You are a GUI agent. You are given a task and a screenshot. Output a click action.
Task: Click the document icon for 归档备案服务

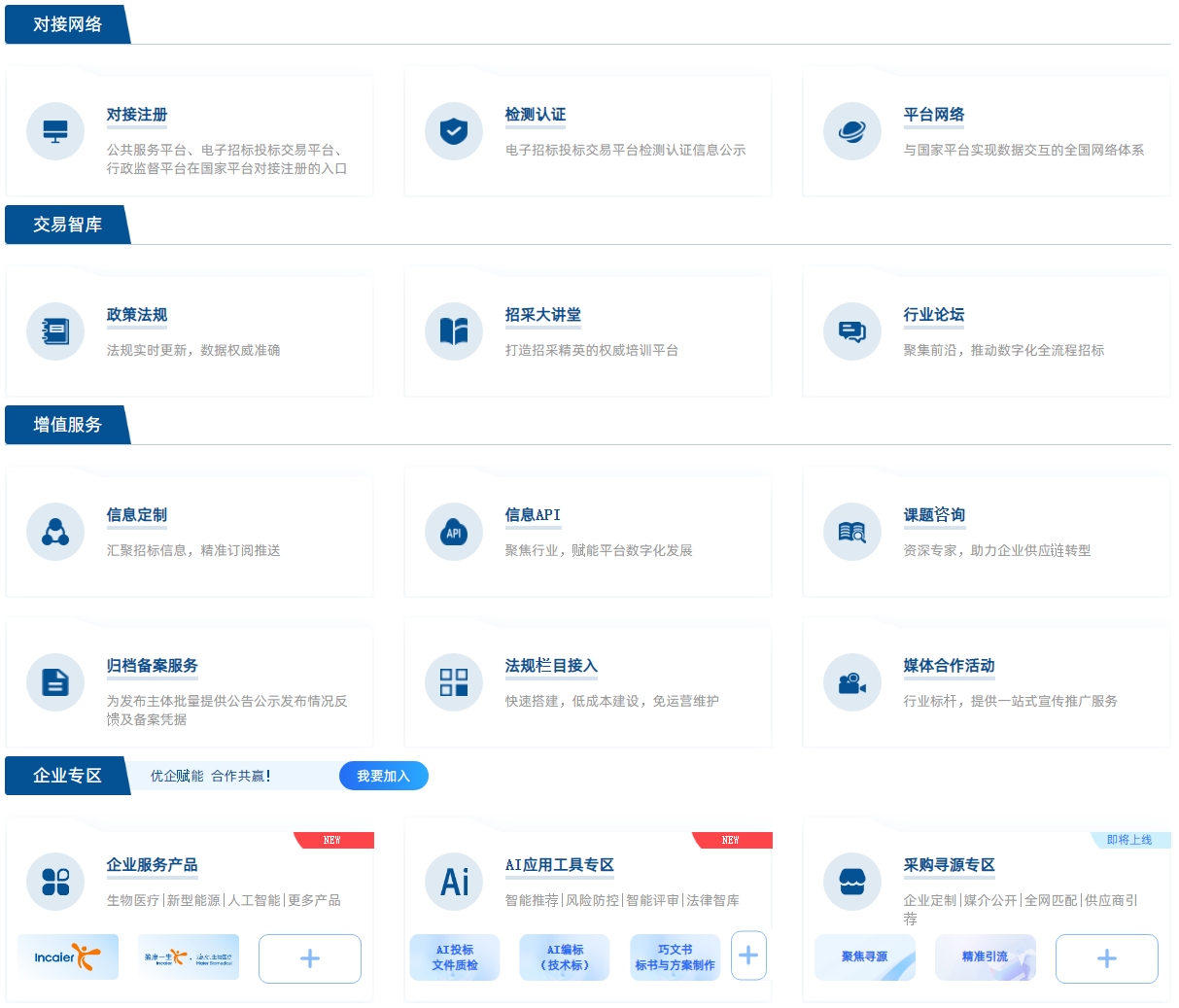click(x=55, y=682)
